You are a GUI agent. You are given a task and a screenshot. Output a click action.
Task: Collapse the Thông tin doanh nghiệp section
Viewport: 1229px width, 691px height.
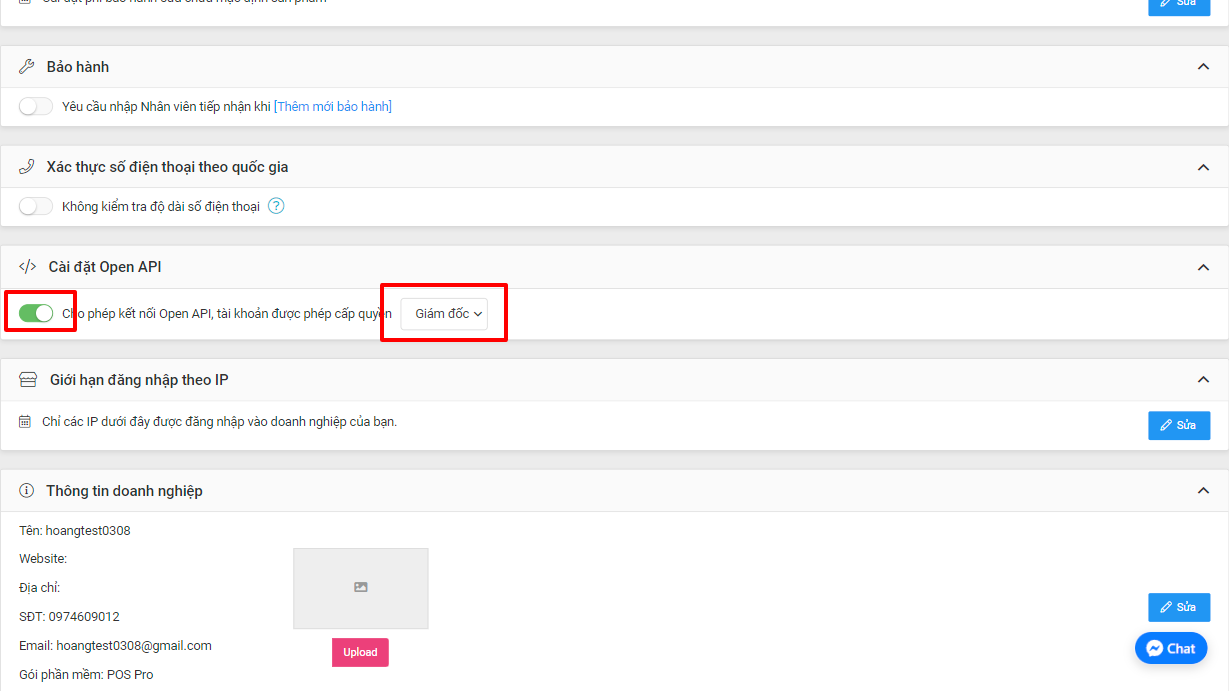1203,491
